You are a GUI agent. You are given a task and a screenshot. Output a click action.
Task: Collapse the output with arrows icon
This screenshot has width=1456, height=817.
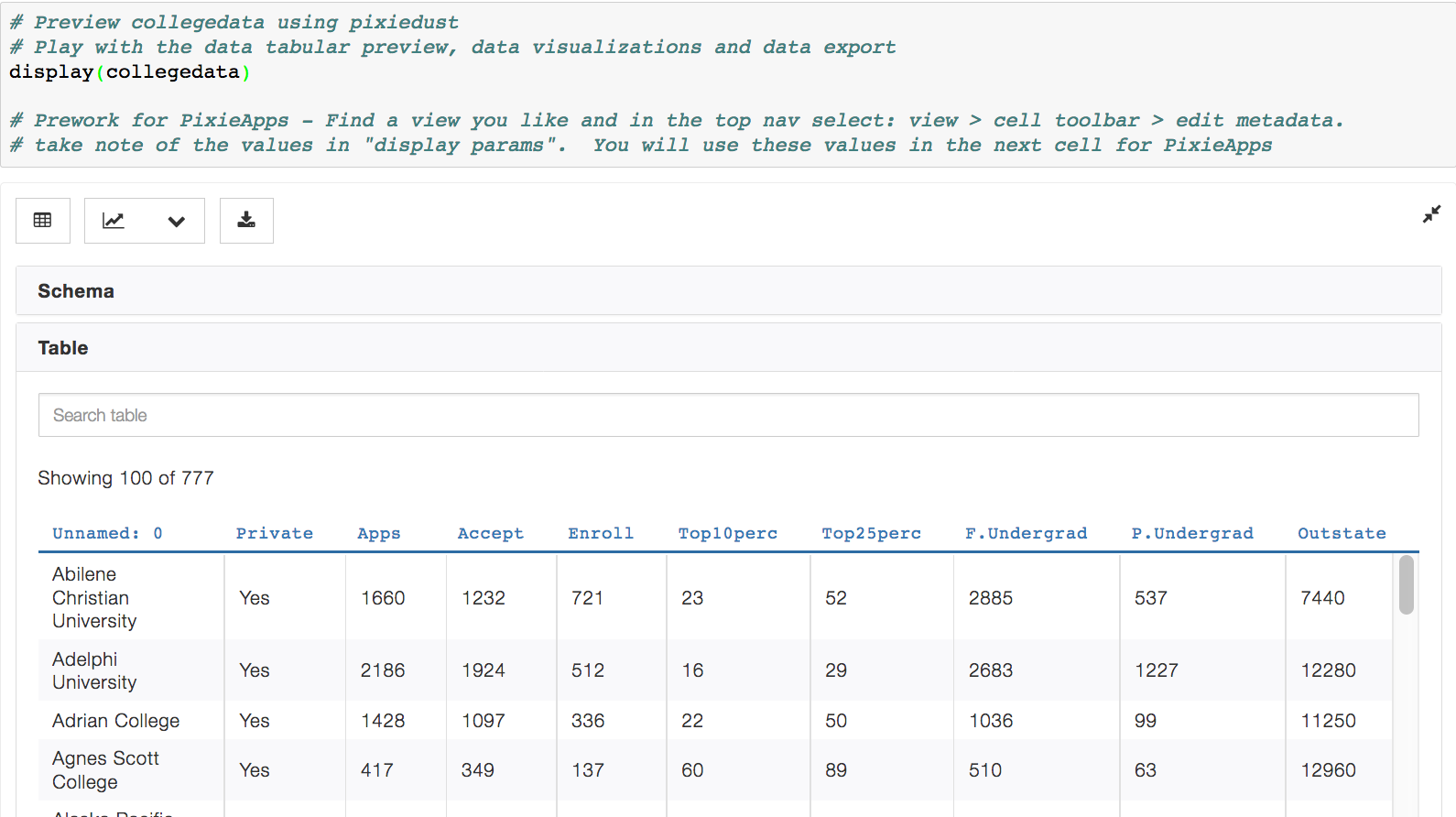tap(1431, 213)
